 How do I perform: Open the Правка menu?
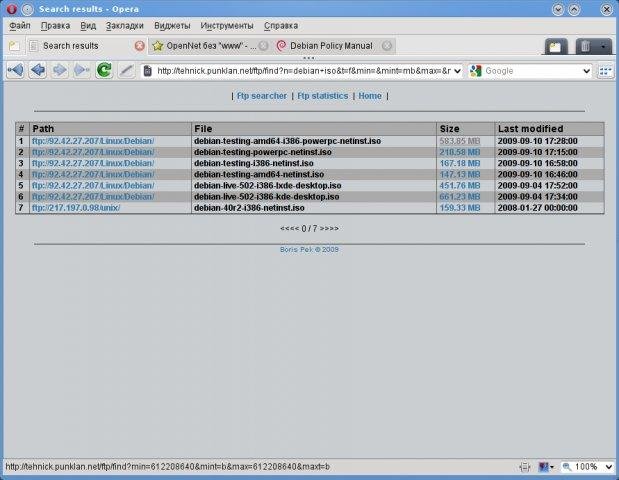click(x=55, y=26)
